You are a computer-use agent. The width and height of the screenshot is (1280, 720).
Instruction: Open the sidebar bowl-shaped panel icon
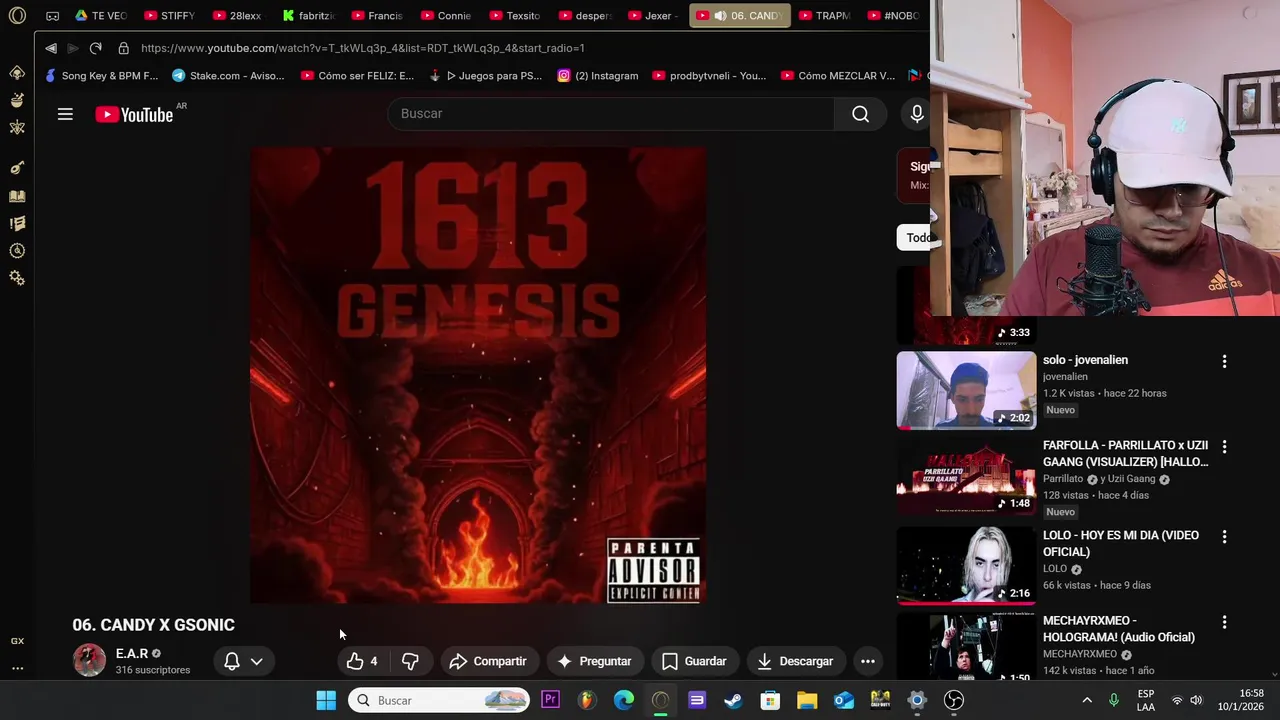[17, 100]
